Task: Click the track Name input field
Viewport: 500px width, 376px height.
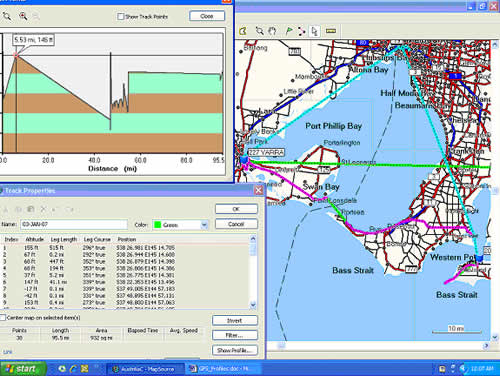Action: [74, 224]
